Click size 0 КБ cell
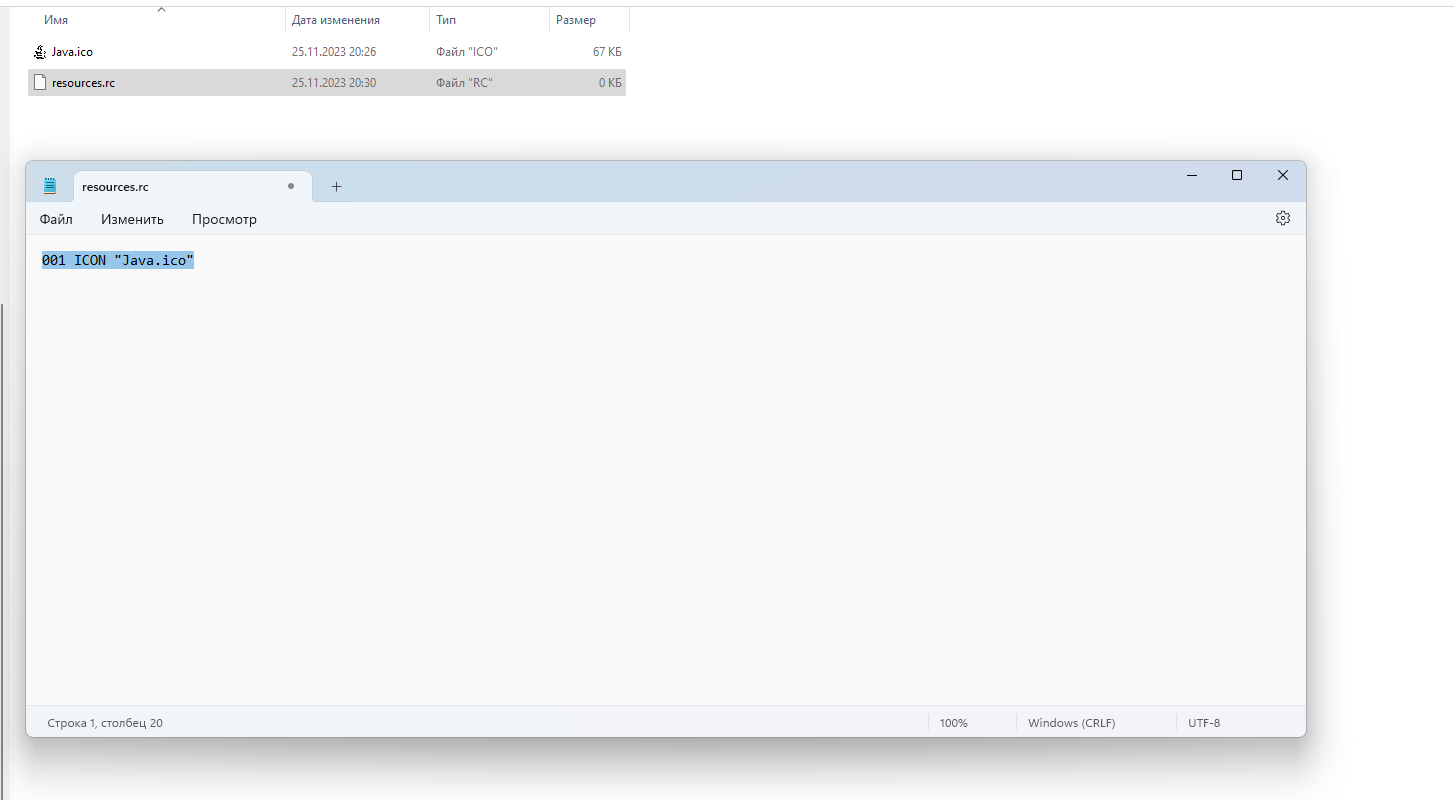This screenshot has width=1454, height=800. [610, 82]
